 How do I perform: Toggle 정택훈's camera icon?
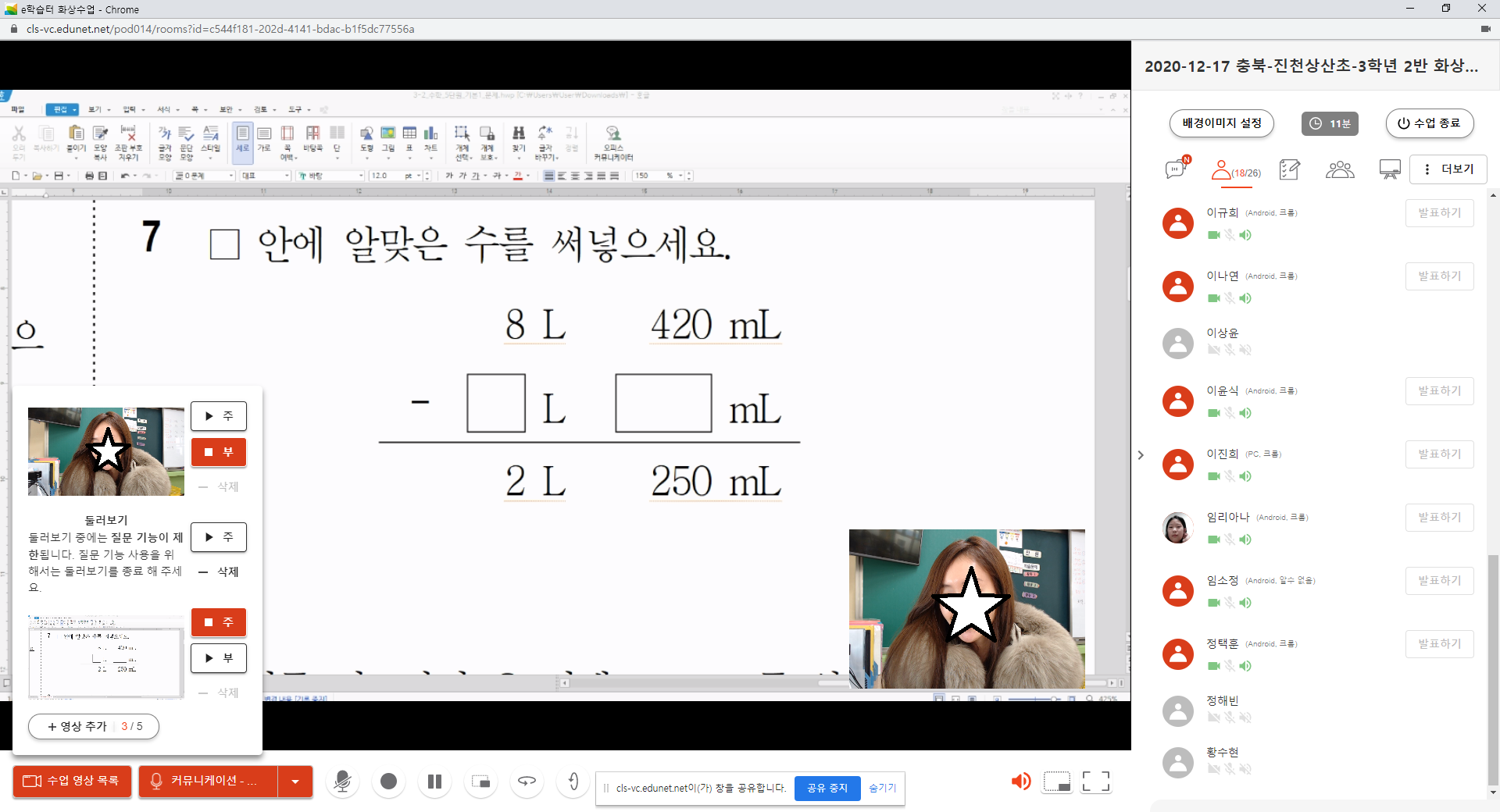[x=1214, y=666]
